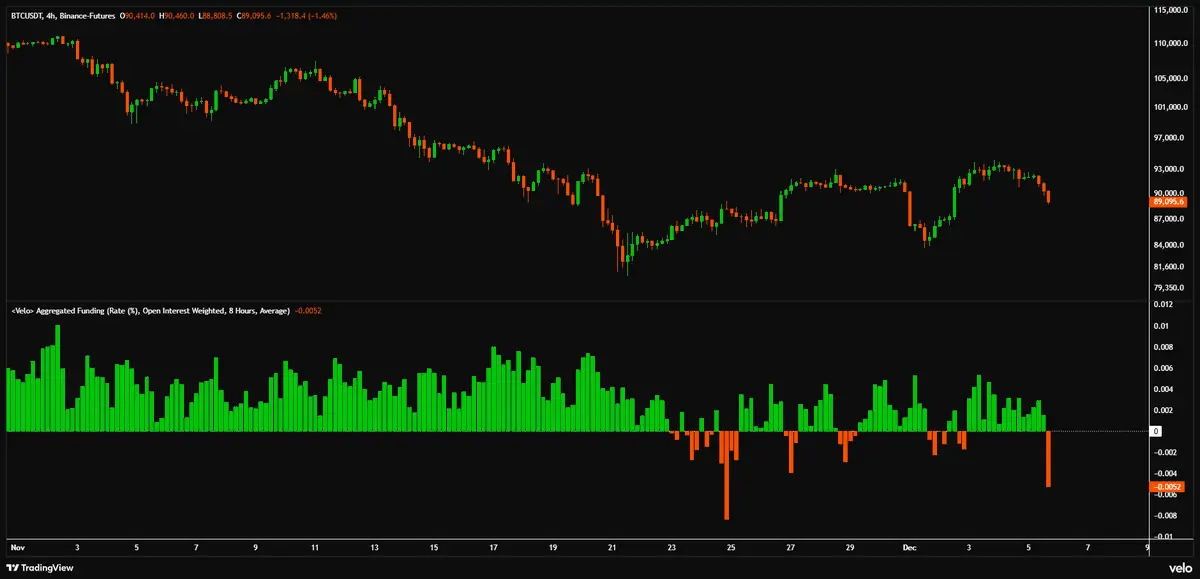The height and width of the screenshot is (579, 1200).
Task: Click the -0.004 funding axis label
Action: 1165,473
